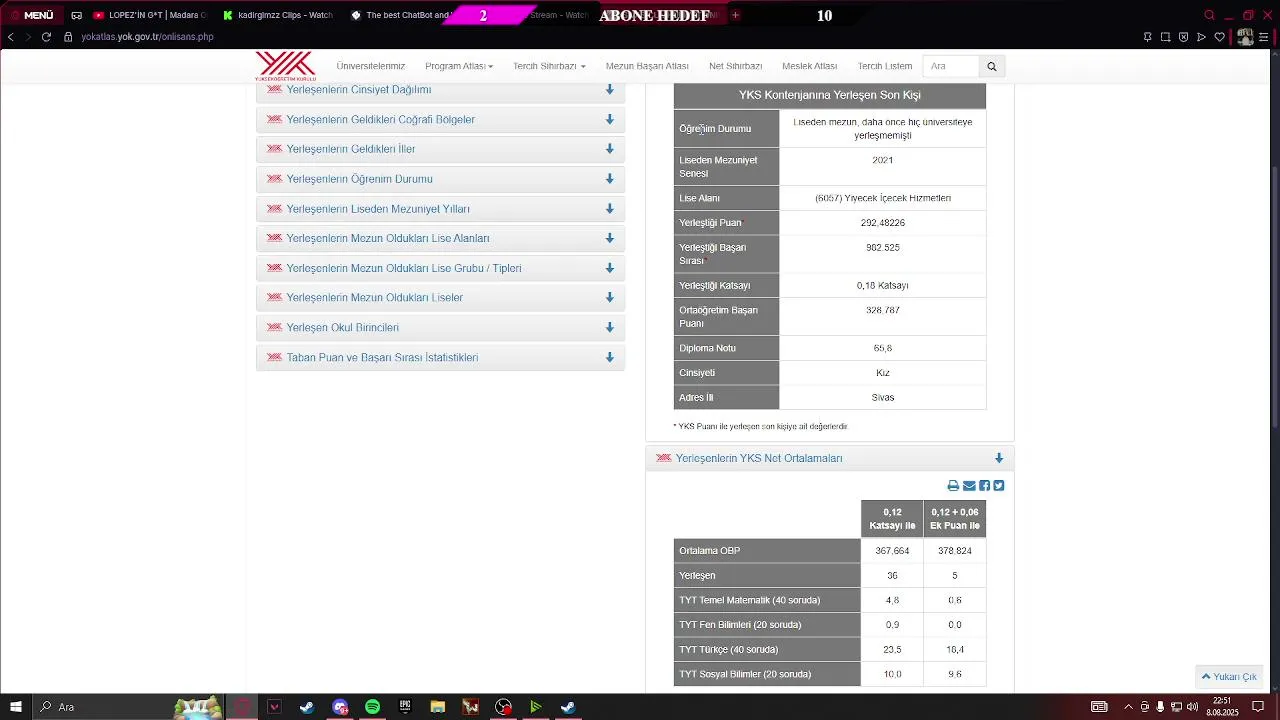Click the Yerleştiği Puan value 292,48226

point(883,223)
